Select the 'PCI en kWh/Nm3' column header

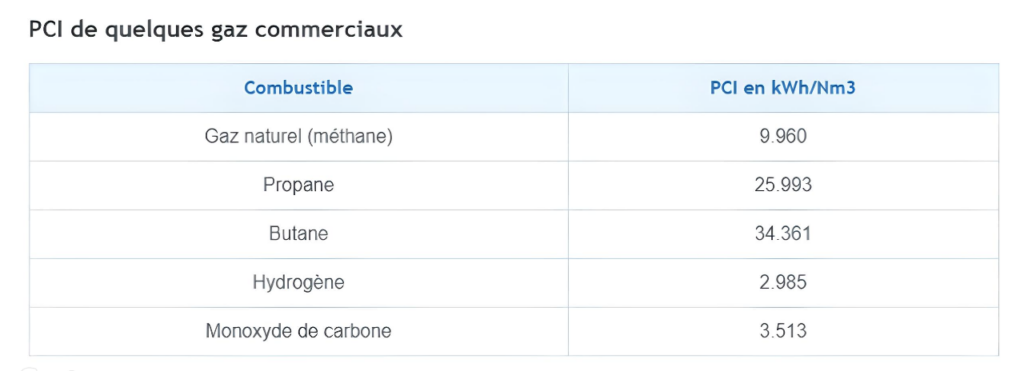782,88
